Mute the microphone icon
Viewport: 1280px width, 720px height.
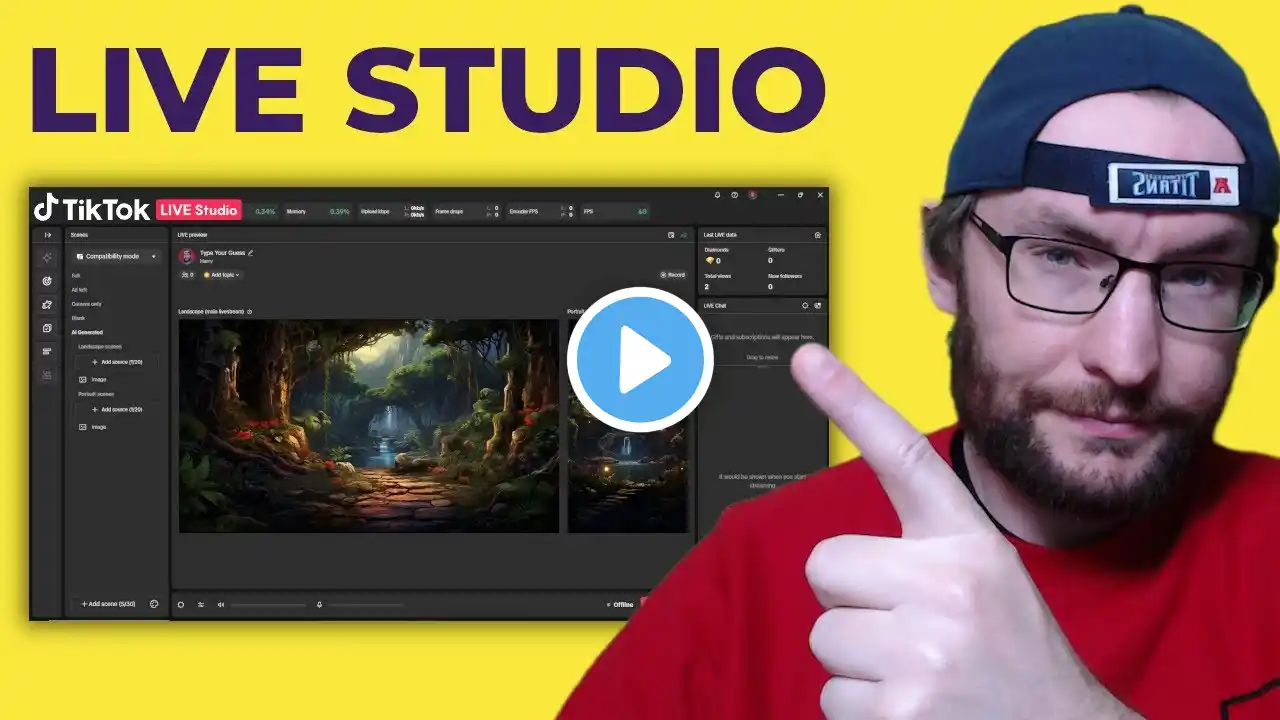tap(319, 604)
